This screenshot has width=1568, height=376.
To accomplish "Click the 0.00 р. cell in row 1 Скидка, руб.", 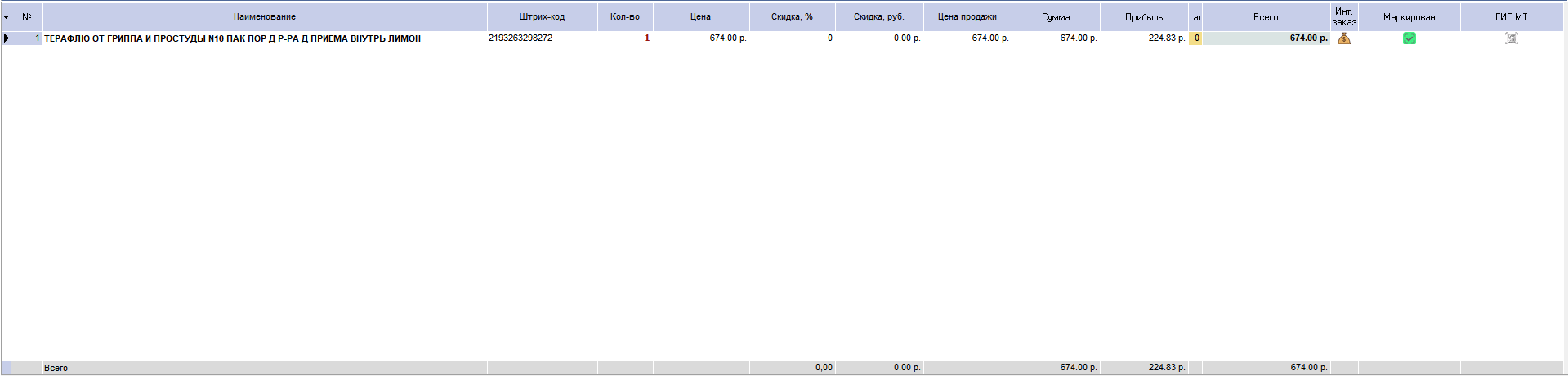I will coord(879,38).
